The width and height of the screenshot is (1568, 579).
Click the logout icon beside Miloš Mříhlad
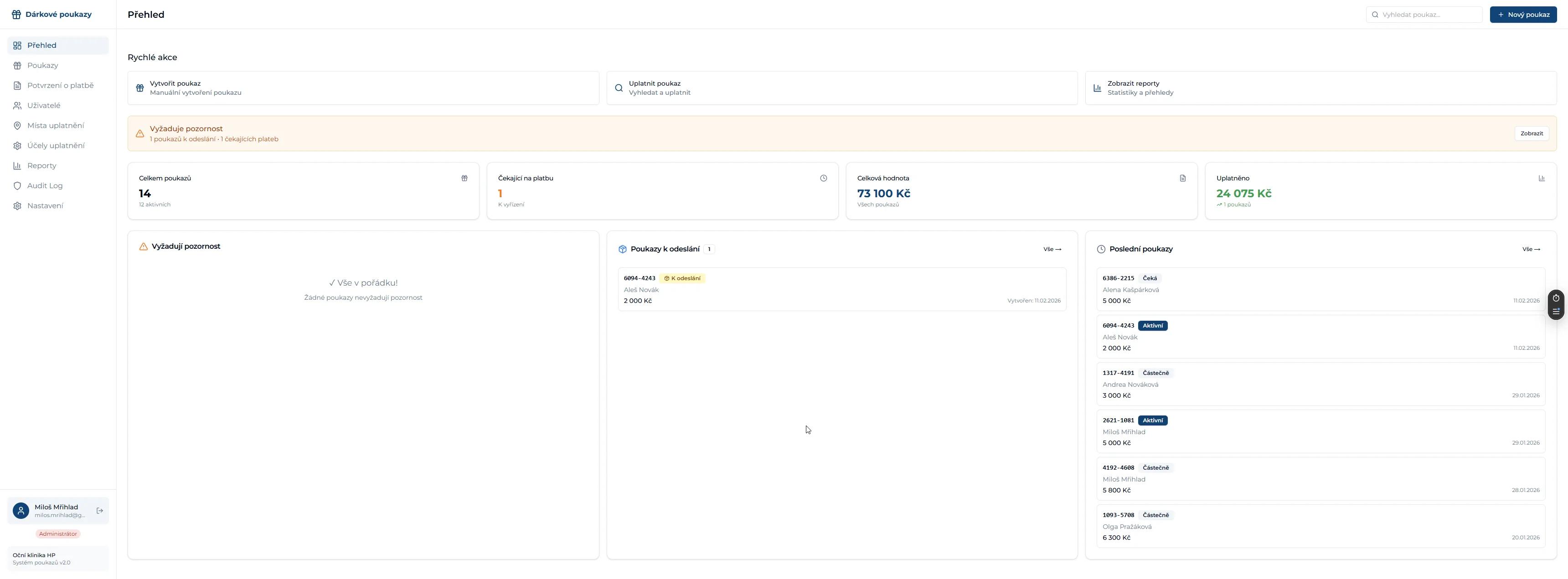point(100,511)
